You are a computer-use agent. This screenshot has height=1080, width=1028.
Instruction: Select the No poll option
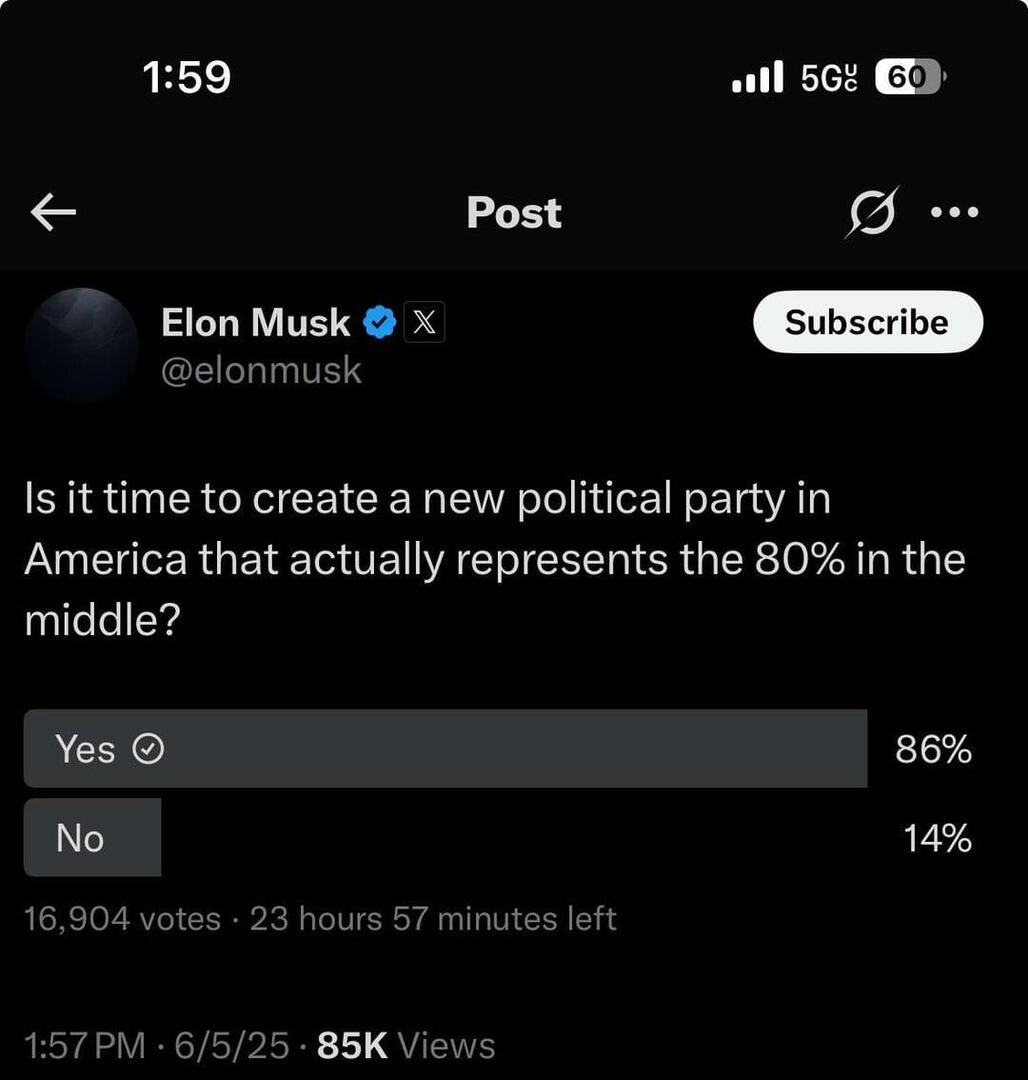coord(92,838)
